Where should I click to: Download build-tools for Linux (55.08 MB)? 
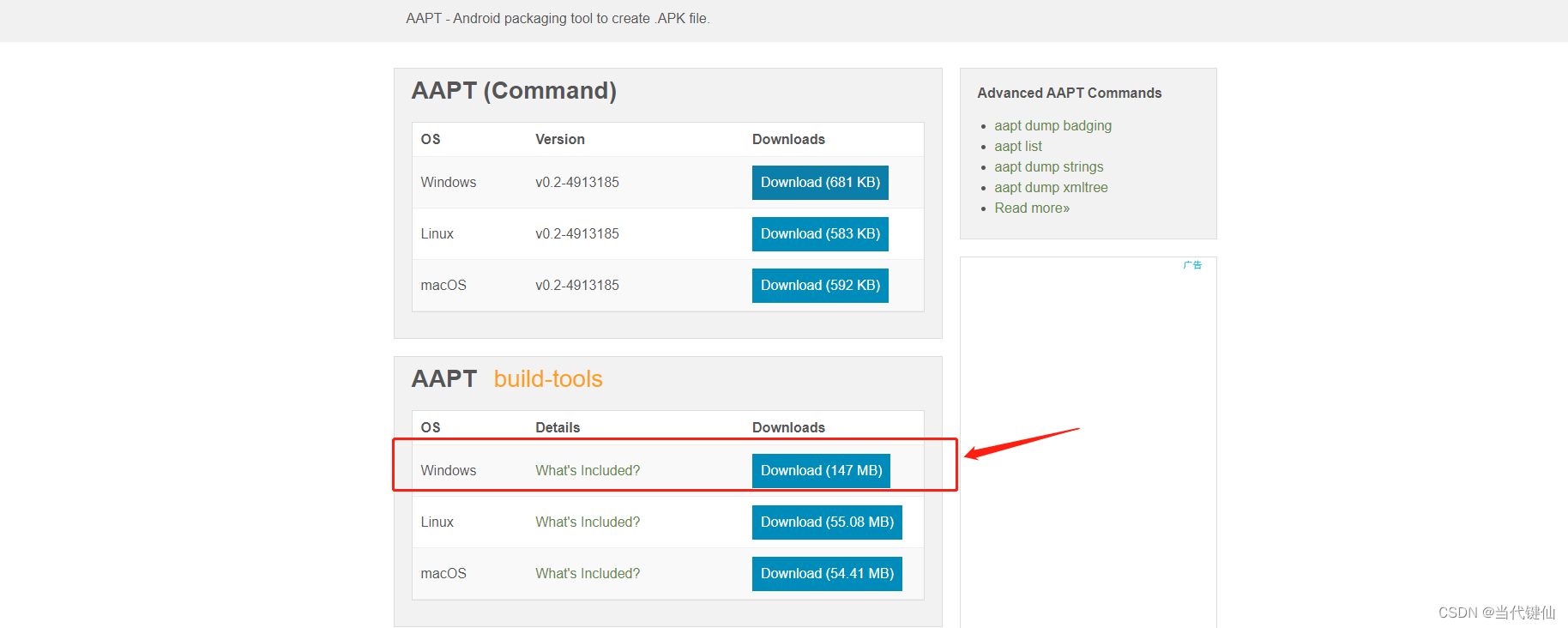tap(827, 522)
